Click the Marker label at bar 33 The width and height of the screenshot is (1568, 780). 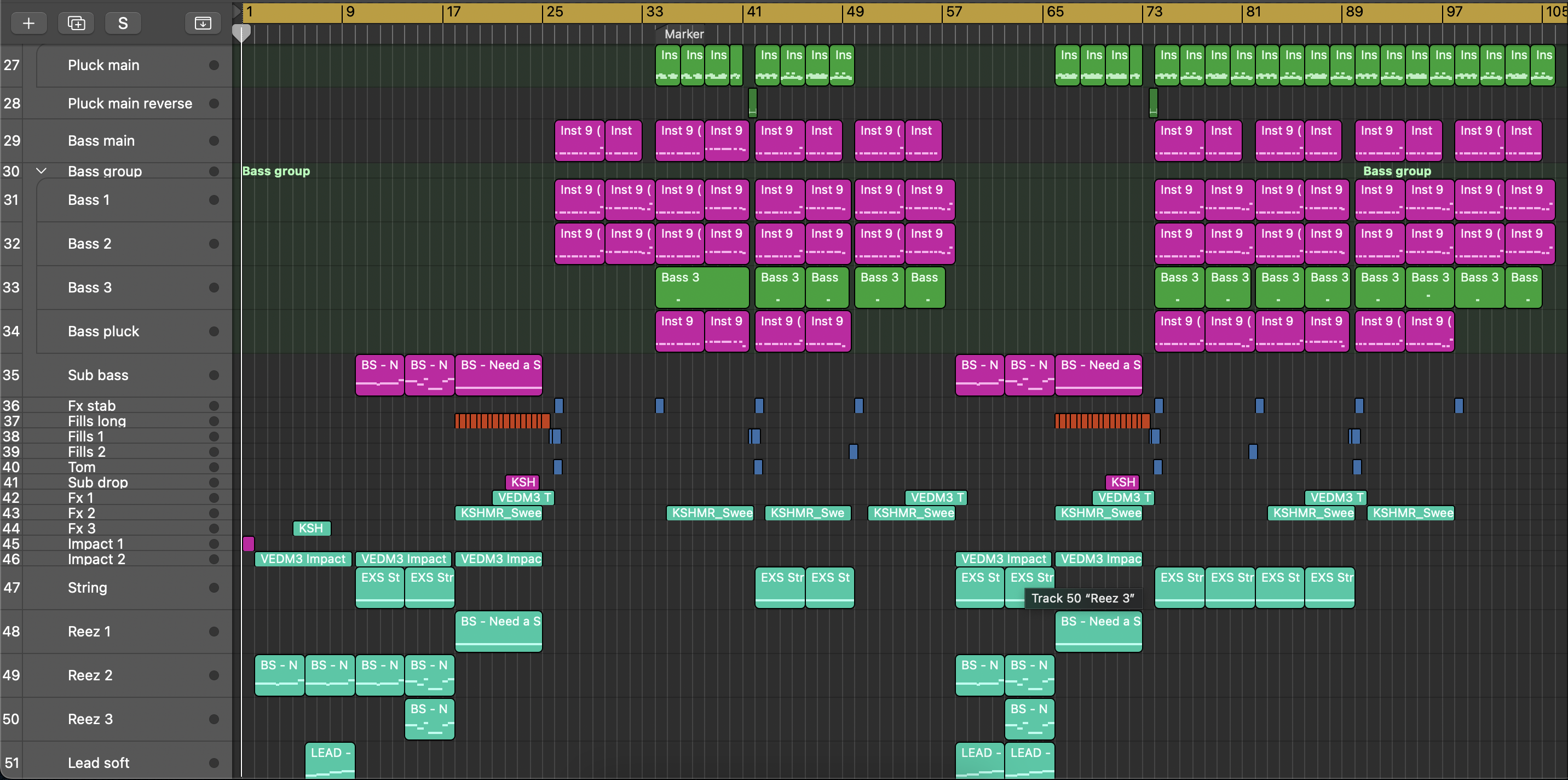(684, 34)
